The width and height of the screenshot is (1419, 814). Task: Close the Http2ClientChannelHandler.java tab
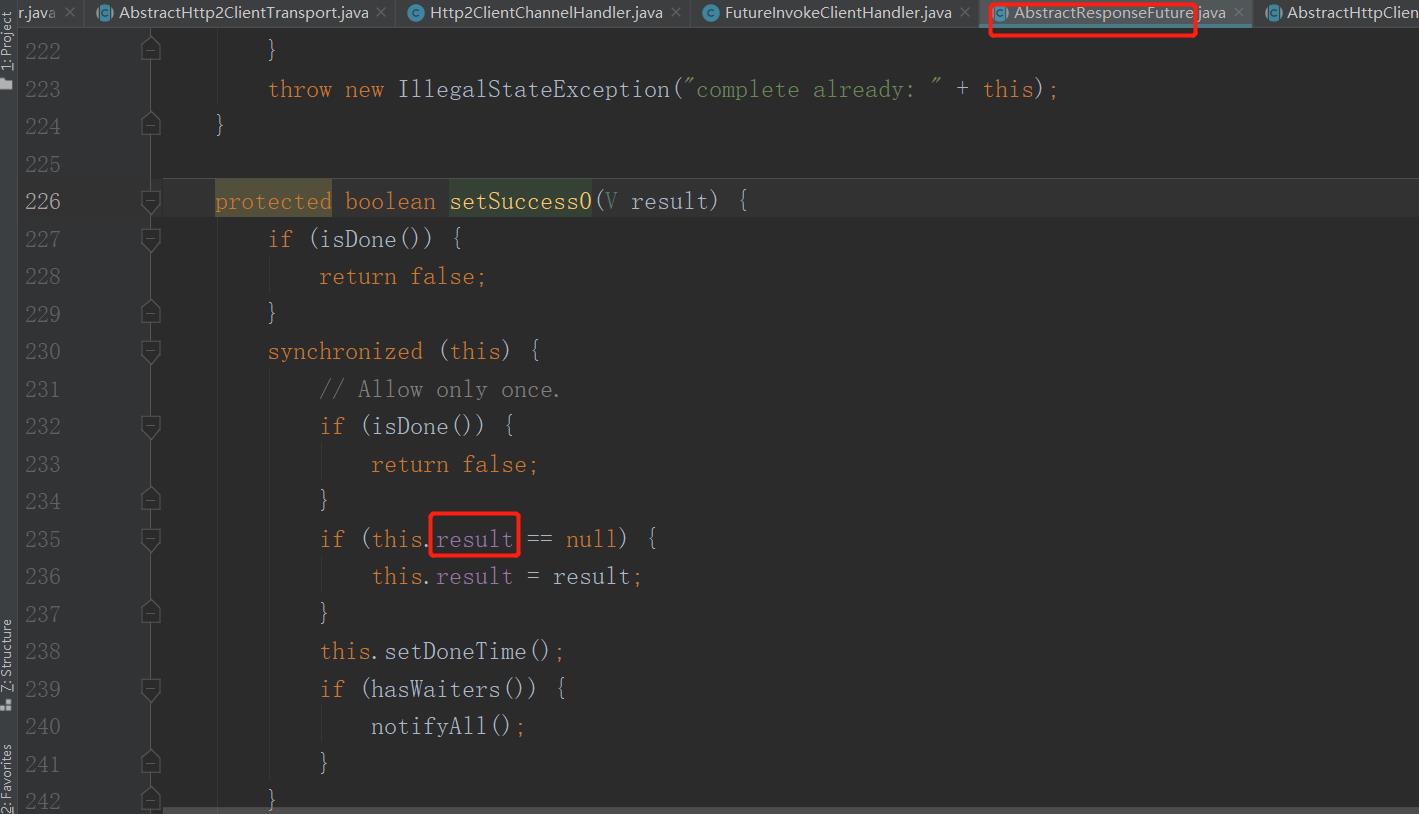tap(676, 13)
